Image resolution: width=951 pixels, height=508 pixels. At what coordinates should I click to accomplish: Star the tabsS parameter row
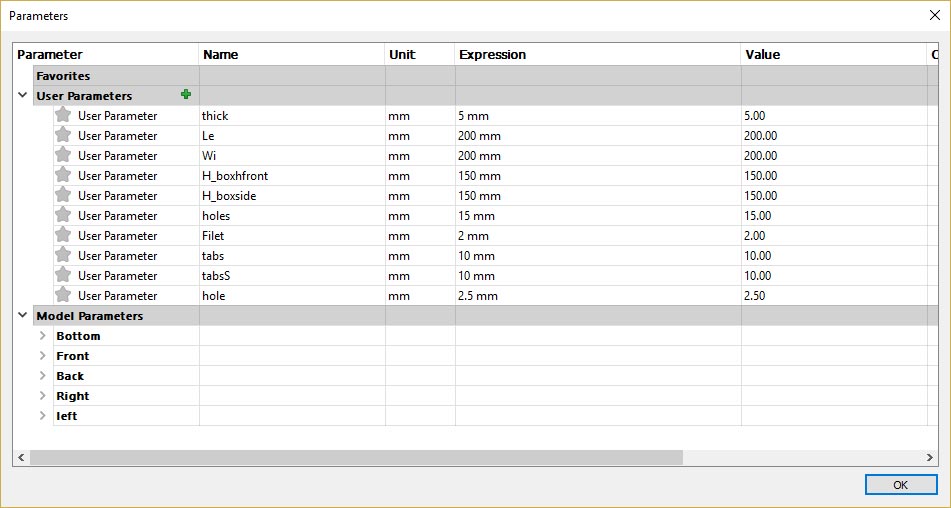coord(62,275)
